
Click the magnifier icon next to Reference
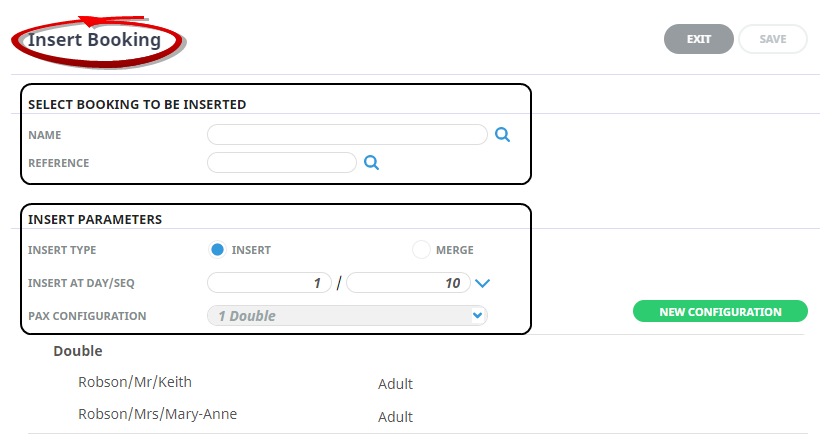point(371,162)
